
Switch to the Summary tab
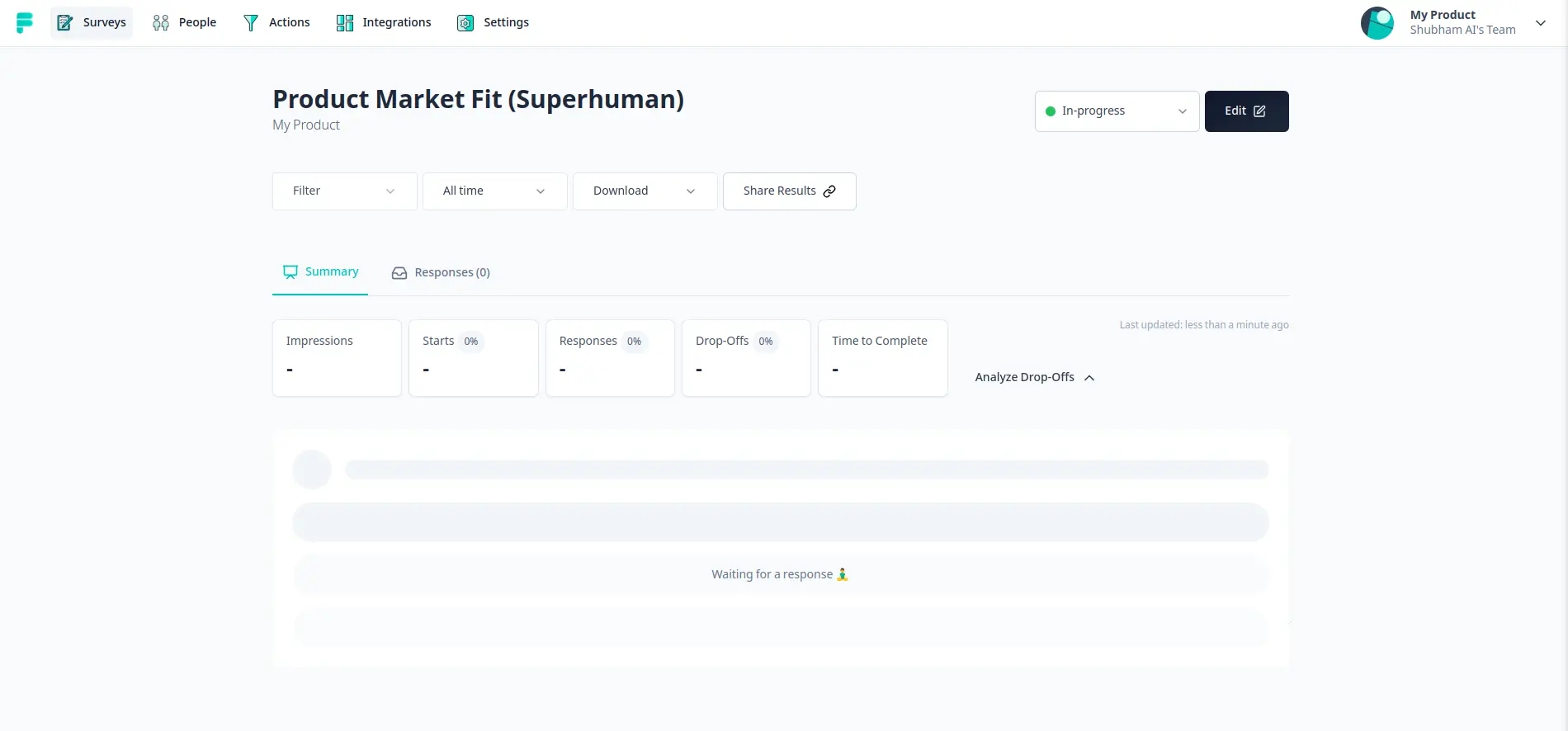tap(320, 272)
